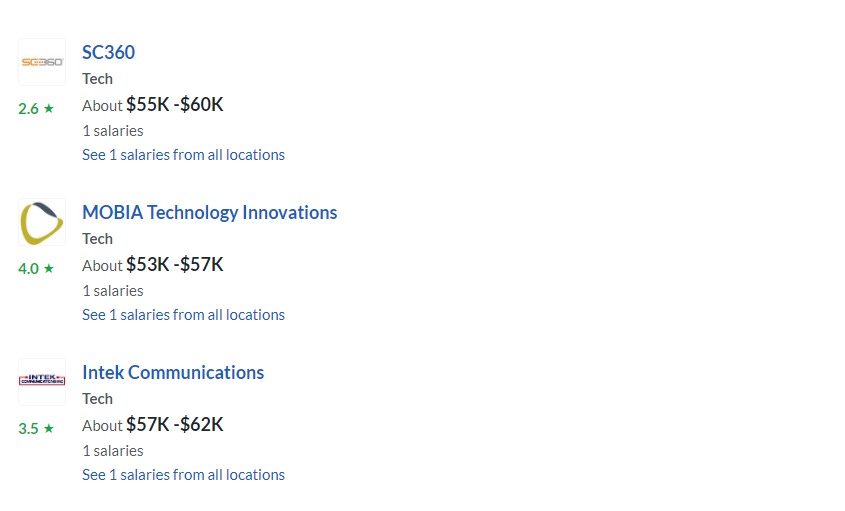Click SC360's 2.6 rating number
The image size is (845, 511).
[x=29, y=109]
